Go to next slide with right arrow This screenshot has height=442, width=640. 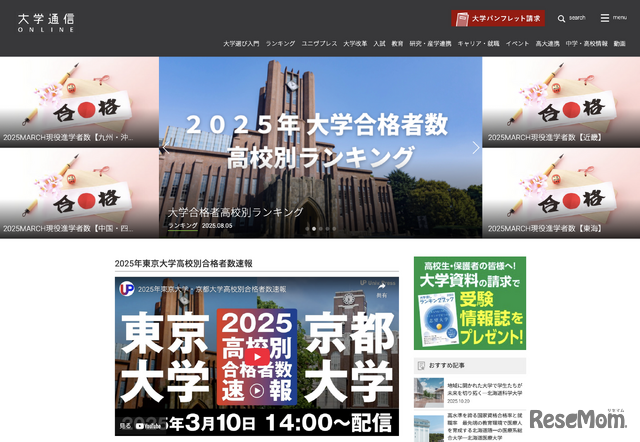pyautogui.click(x=476, y=147)
